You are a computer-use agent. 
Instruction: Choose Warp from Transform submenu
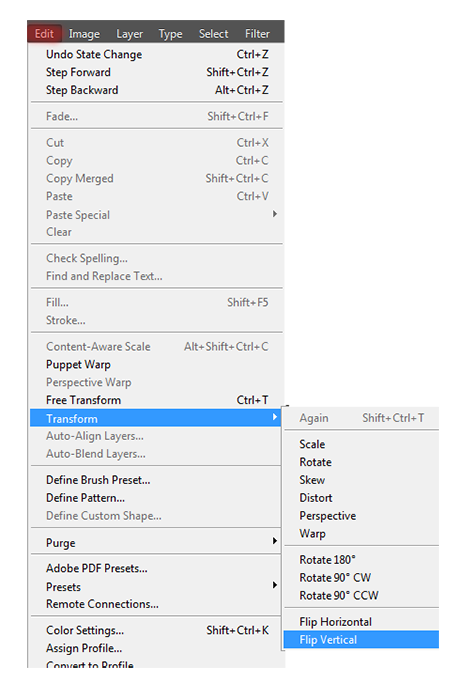click(361, 533)
